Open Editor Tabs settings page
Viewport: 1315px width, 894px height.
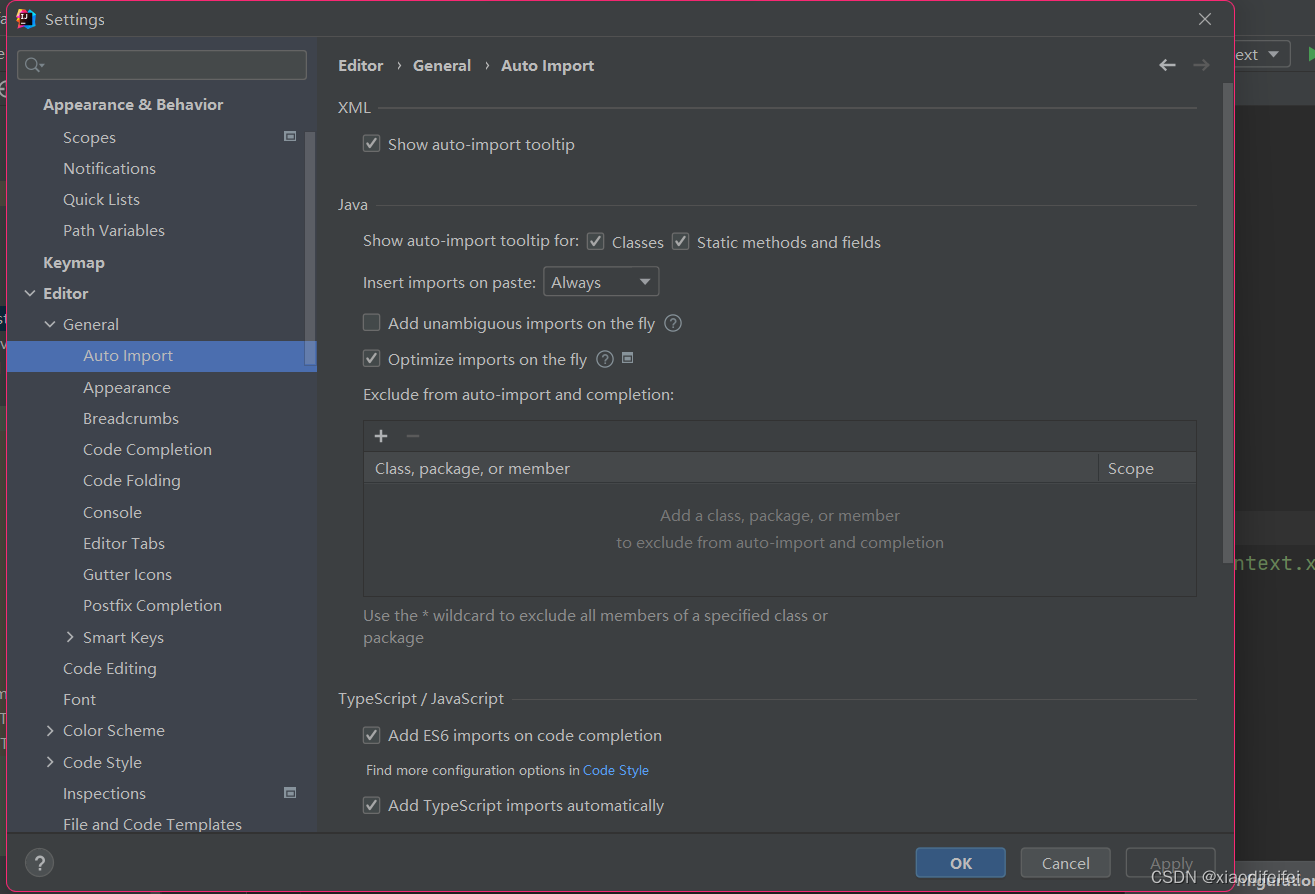pyautogui.click(x=124, y=543)
